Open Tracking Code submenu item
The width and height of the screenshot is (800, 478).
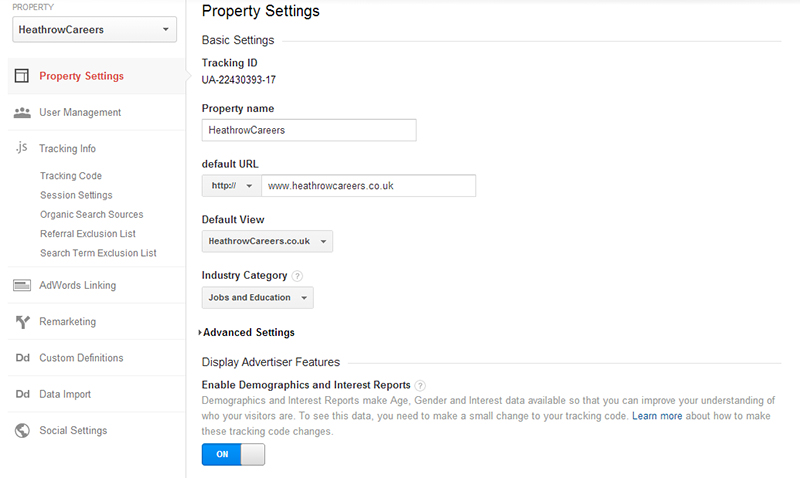coord(71,176)
